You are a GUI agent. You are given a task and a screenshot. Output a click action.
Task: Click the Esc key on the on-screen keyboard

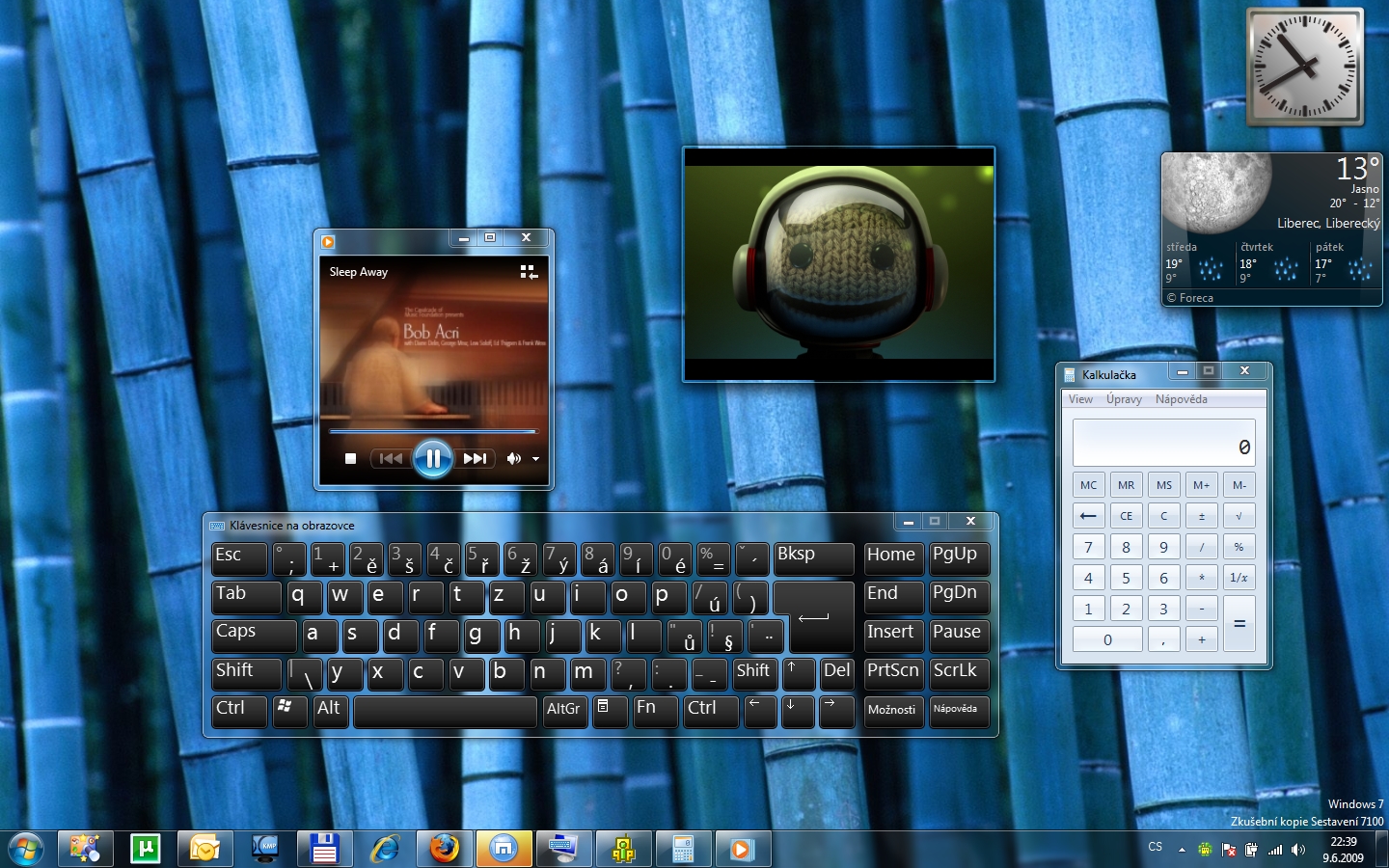[x=239, y=557]
